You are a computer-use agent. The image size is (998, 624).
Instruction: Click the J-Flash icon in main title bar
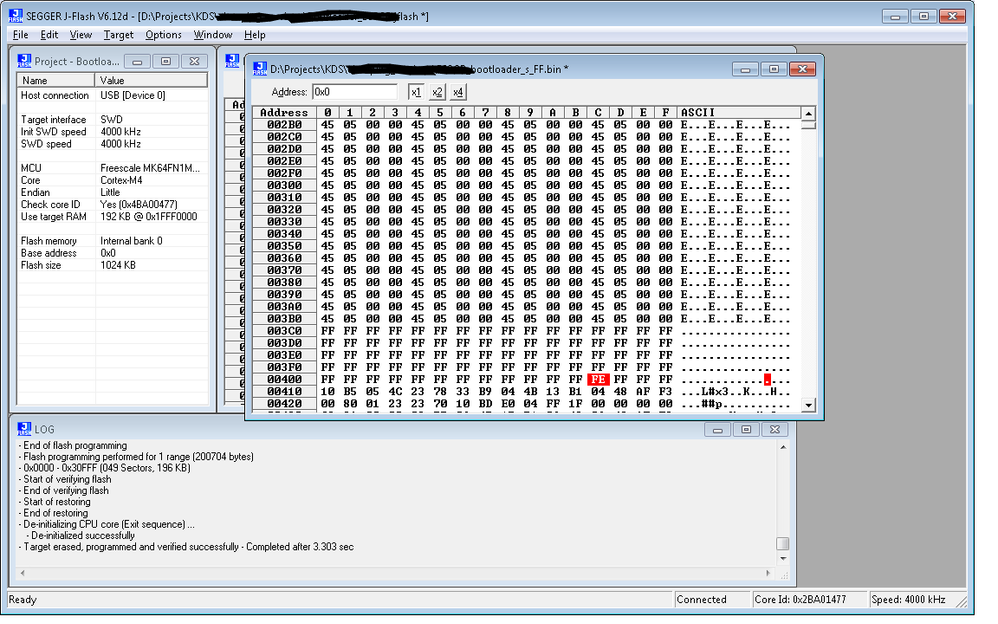[x=16, y=16]
